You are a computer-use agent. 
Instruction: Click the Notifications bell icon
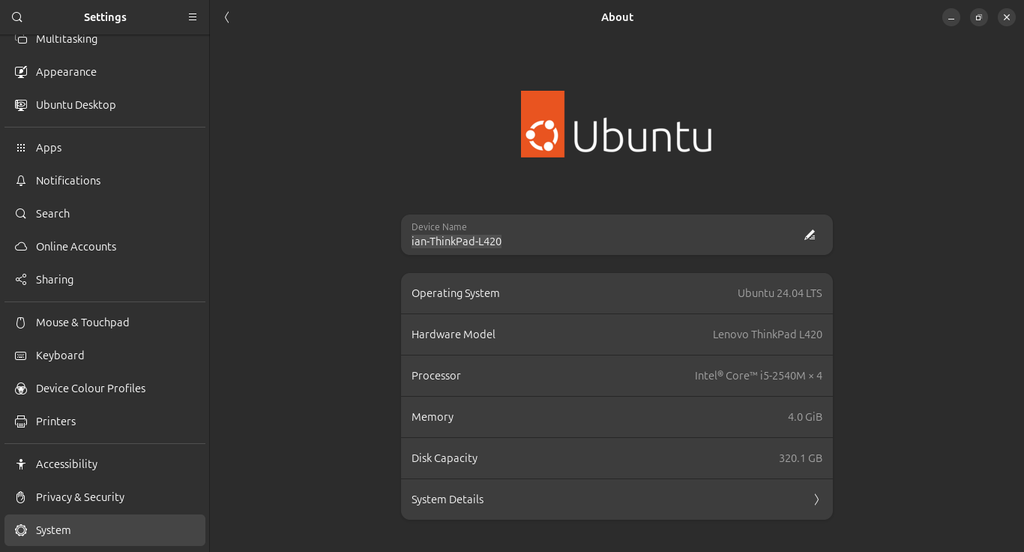pos(21,181)
